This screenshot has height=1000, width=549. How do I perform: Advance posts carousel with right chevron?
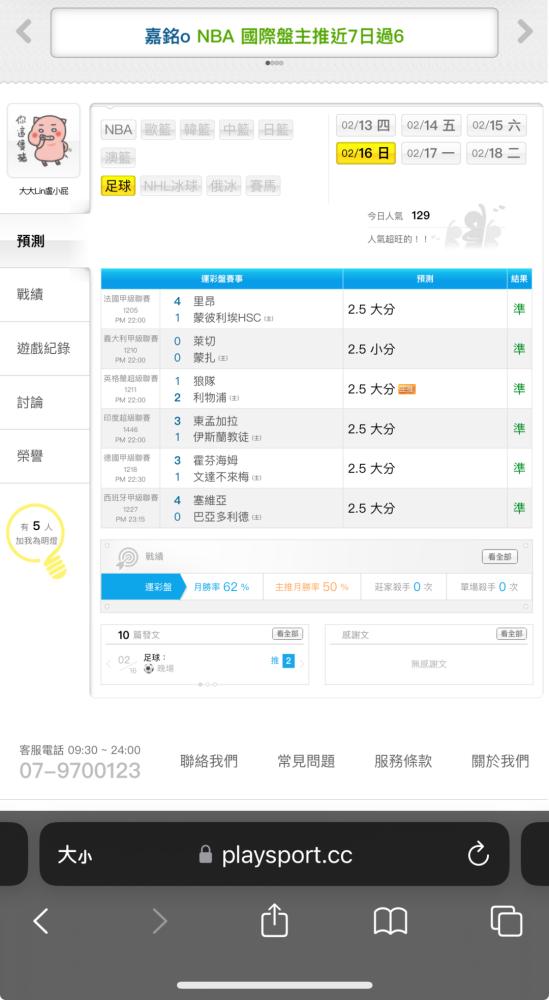tap(302, 663)
